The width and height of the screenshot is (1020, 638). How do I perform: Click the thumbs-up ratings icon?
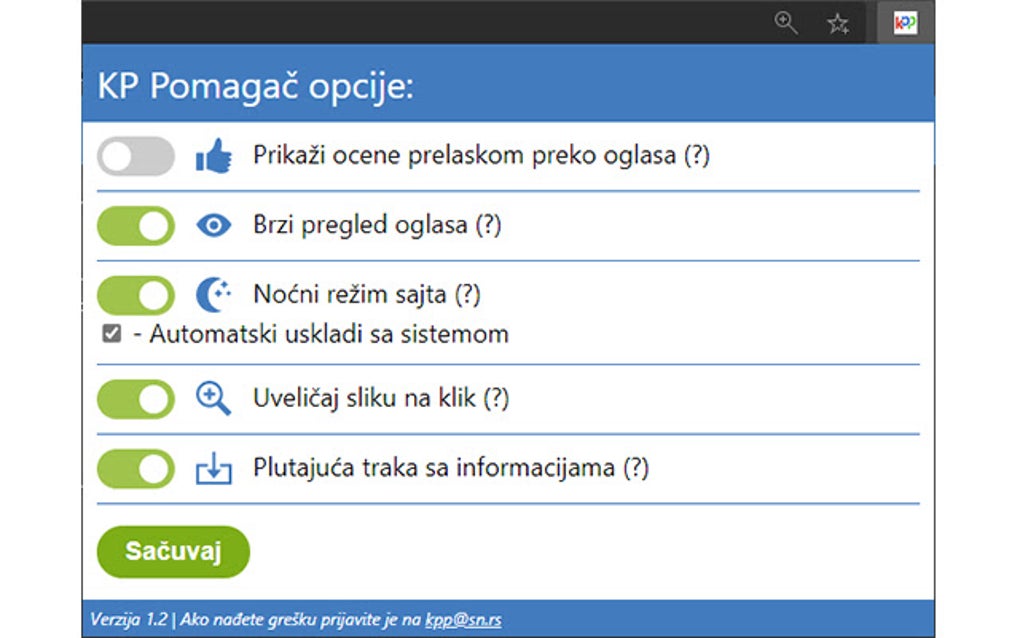click(213, 156)
